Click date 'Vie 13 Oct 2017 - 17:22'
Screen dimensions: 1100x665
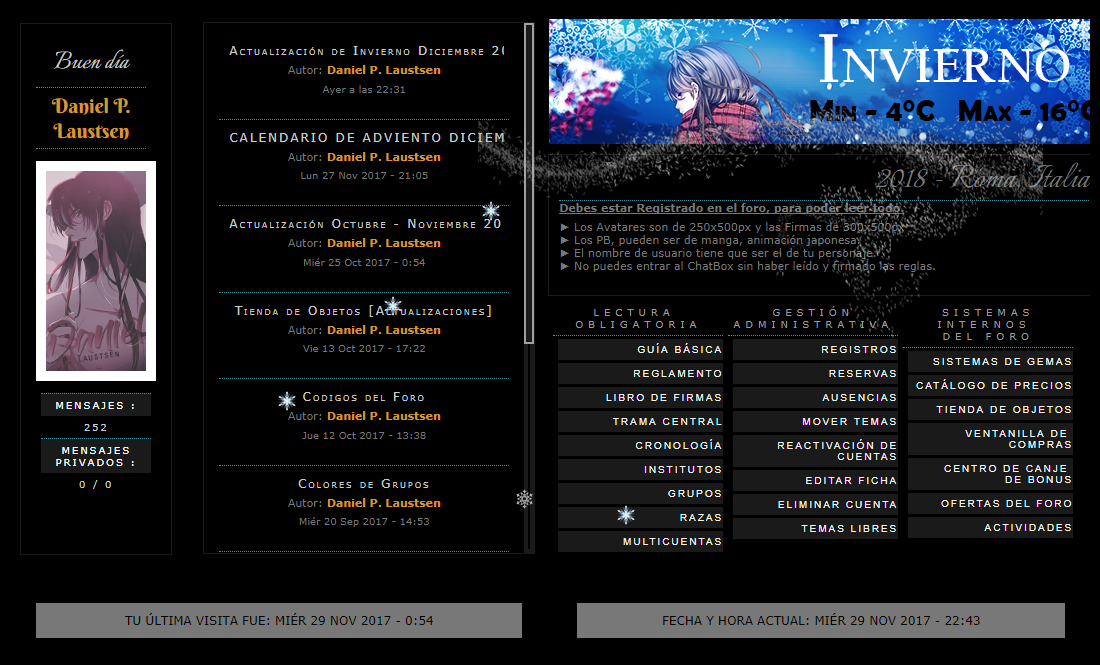363,348
